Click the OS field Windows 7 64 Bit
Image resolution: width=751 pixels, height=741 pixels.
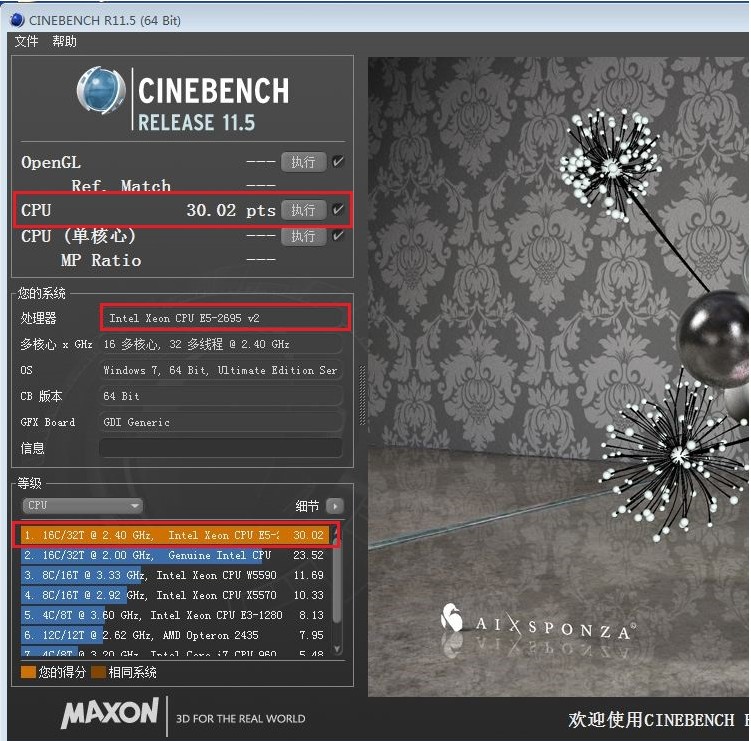(x=221, y=370)
